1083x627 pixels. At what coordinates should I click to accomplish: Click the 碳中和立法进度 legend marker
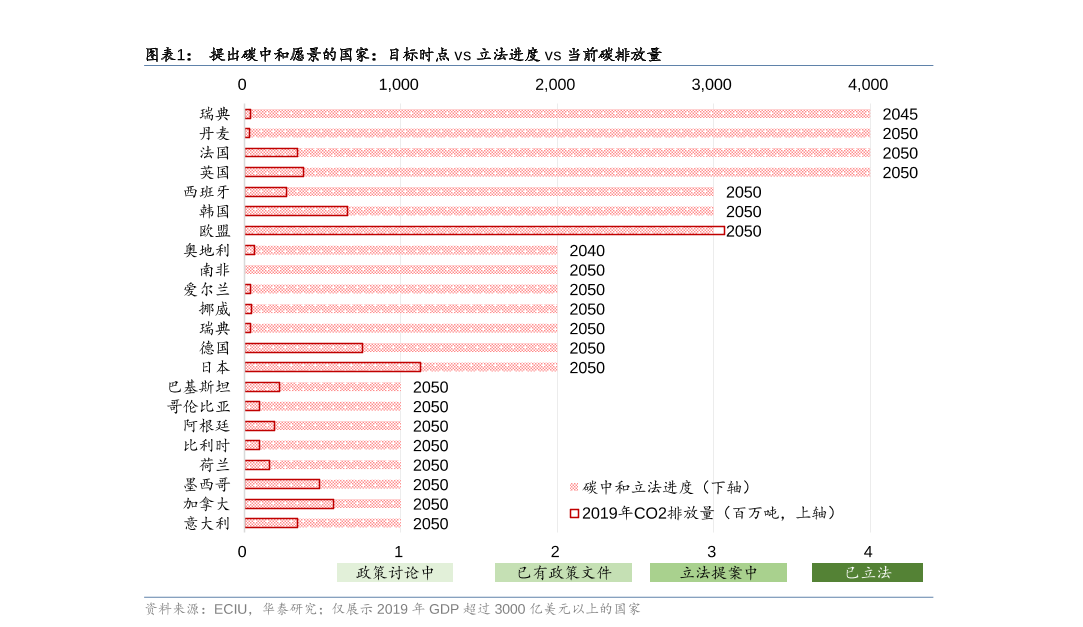tap(573, 488)
